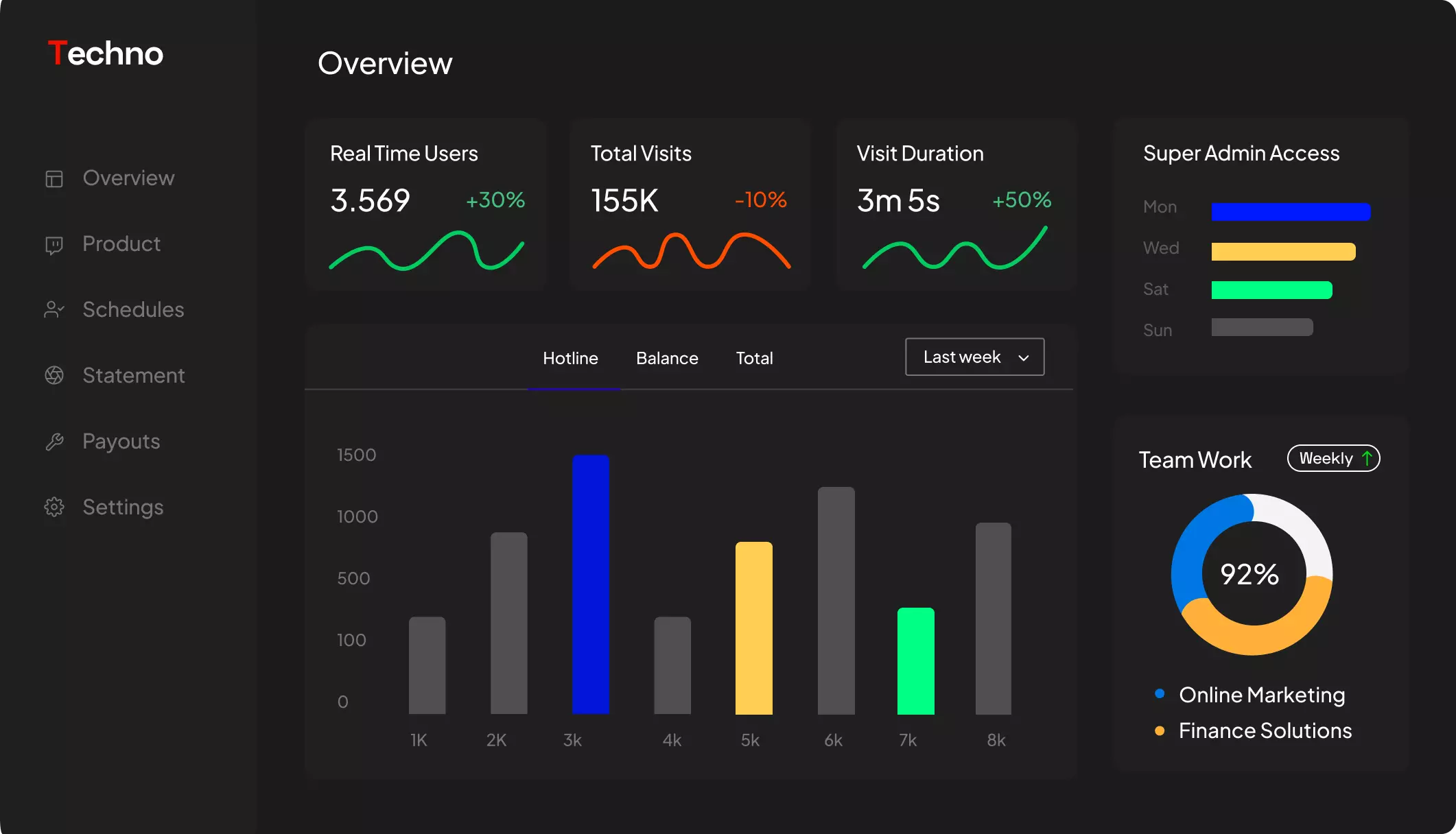1456x834 pixels.
Task: Click the Product chat icon in sidebar
Action: coord(54,245)
